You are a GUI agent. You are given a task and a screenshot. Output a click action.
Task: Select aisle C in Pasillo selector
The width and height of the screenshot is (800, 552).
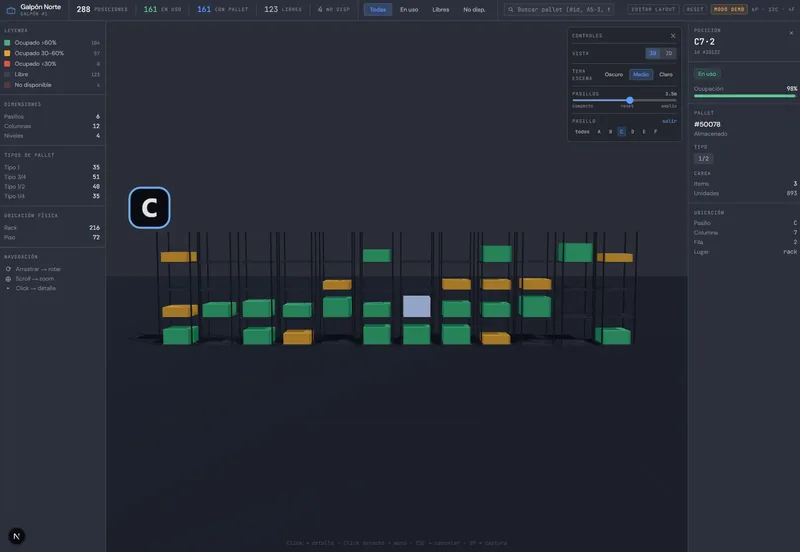[621, 132]
